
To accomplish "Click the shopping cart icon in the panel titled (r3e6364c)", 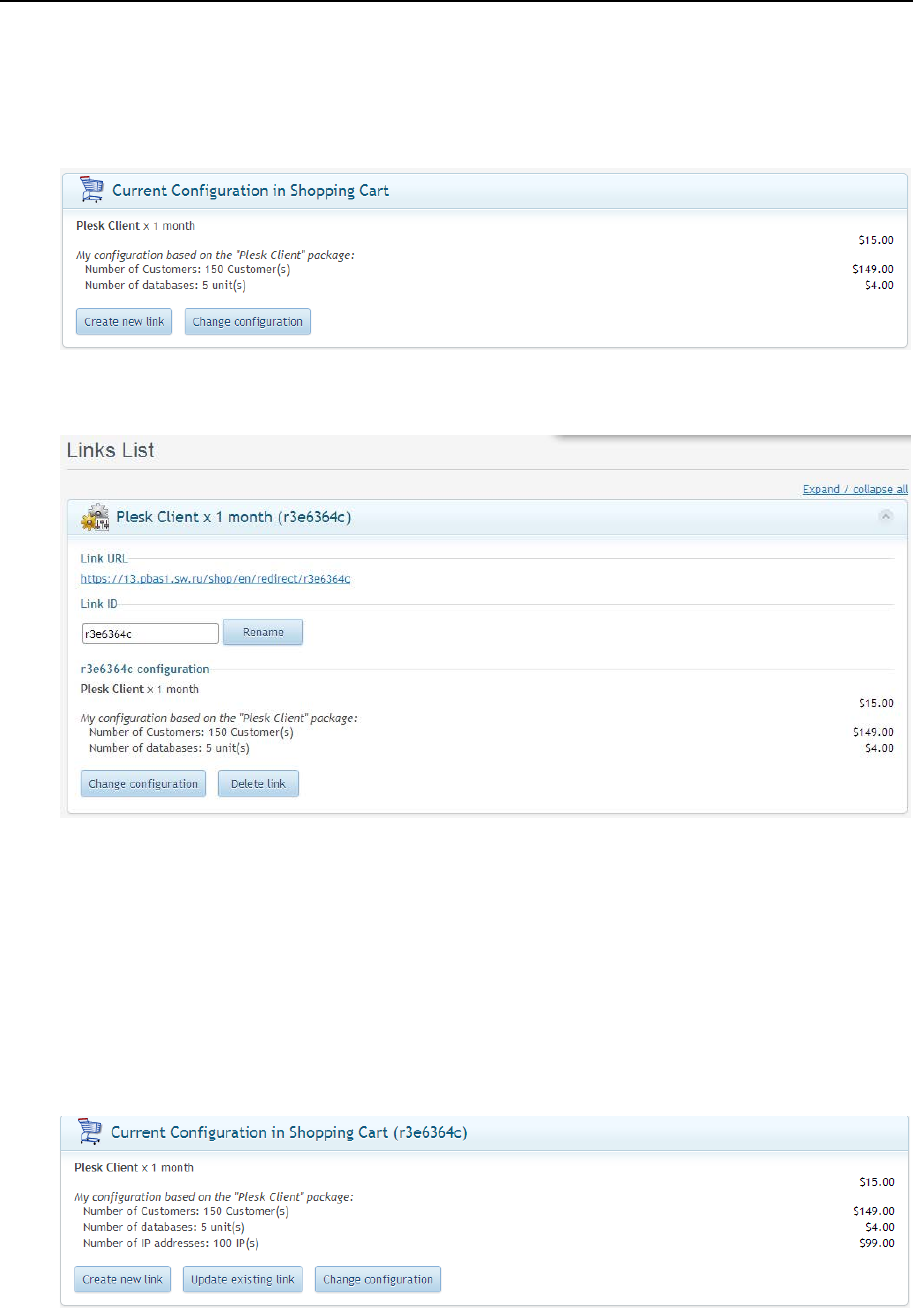I will 90,1132.
